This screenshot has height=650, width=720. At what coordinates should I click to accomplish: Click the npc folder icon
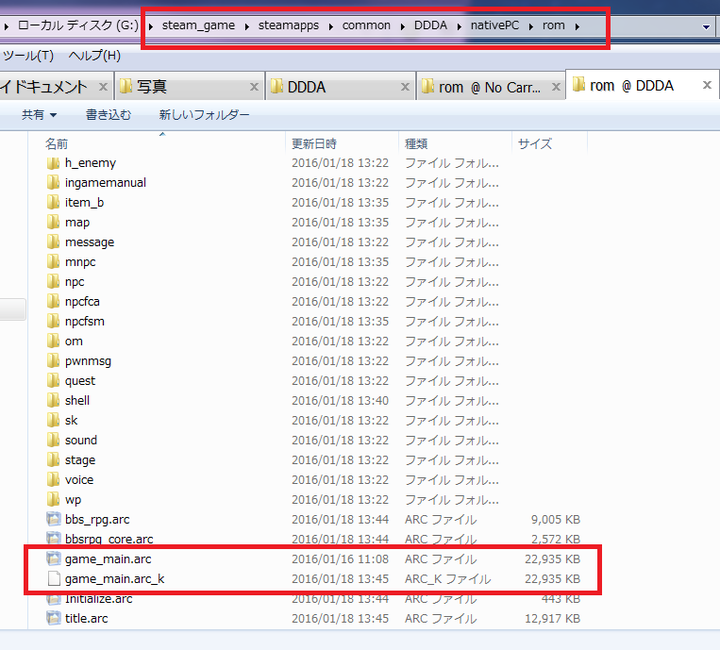53,281
